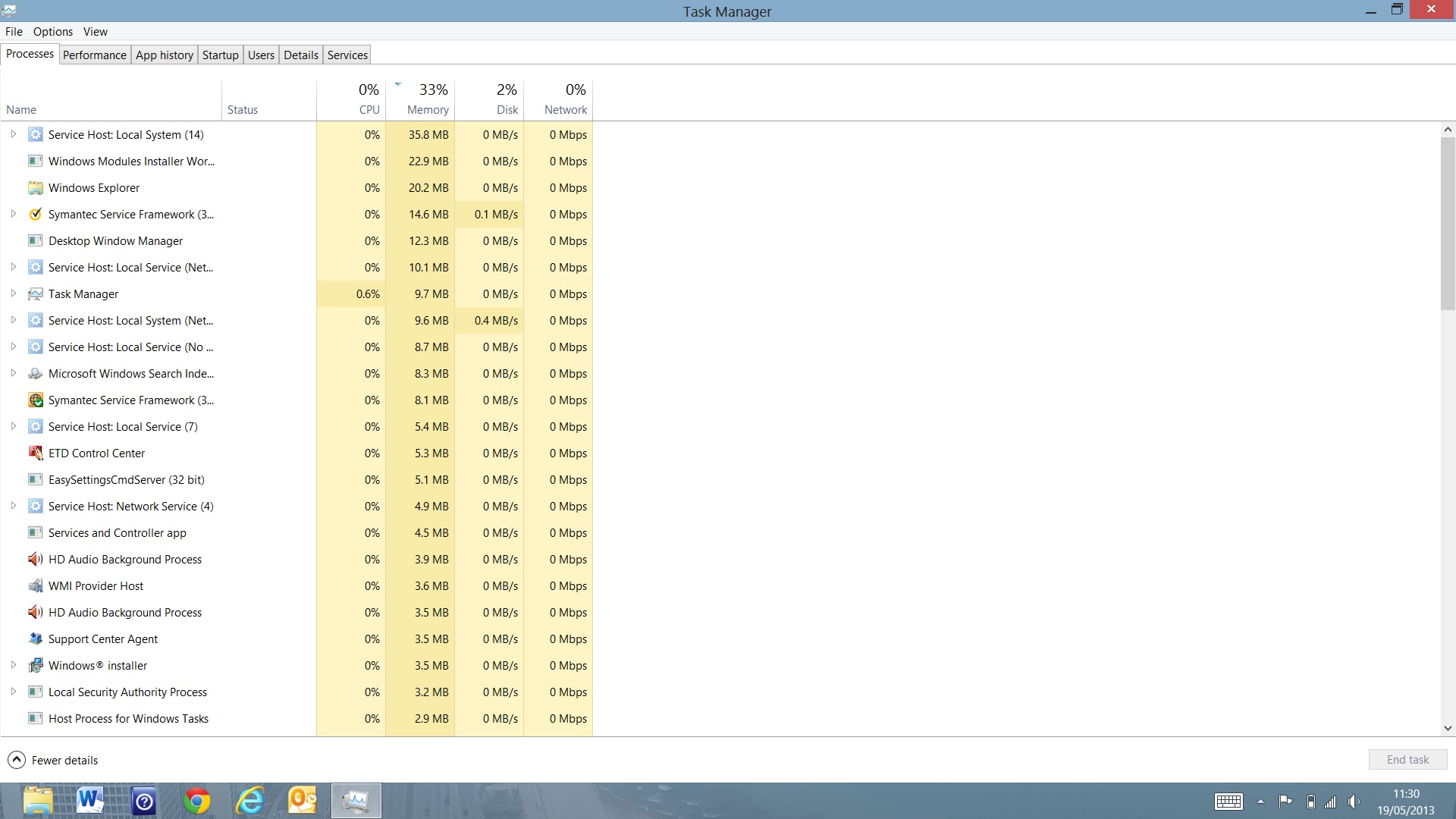Click the volume icon in system tray
This screenshot has height=819, width=1456.
coord(1354,802)
